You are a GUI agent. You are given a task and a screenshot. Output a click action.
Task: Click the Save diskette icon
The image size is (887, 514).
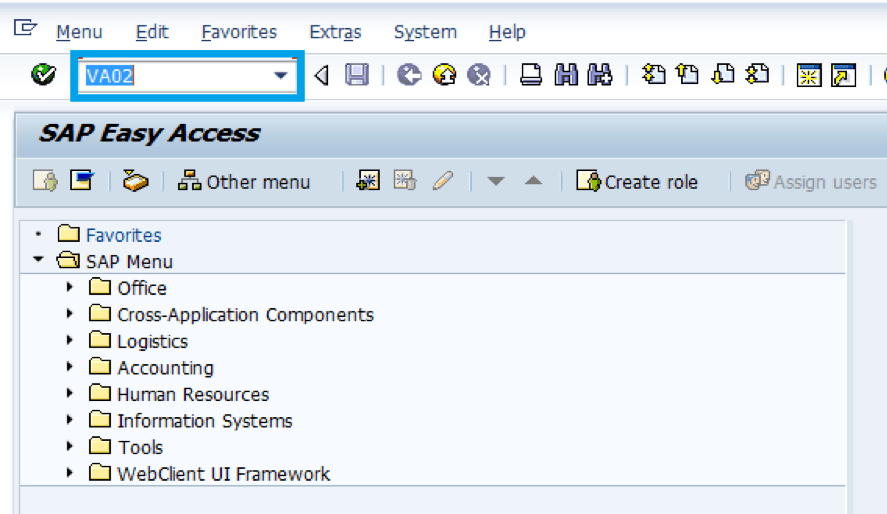coord(357,75)
